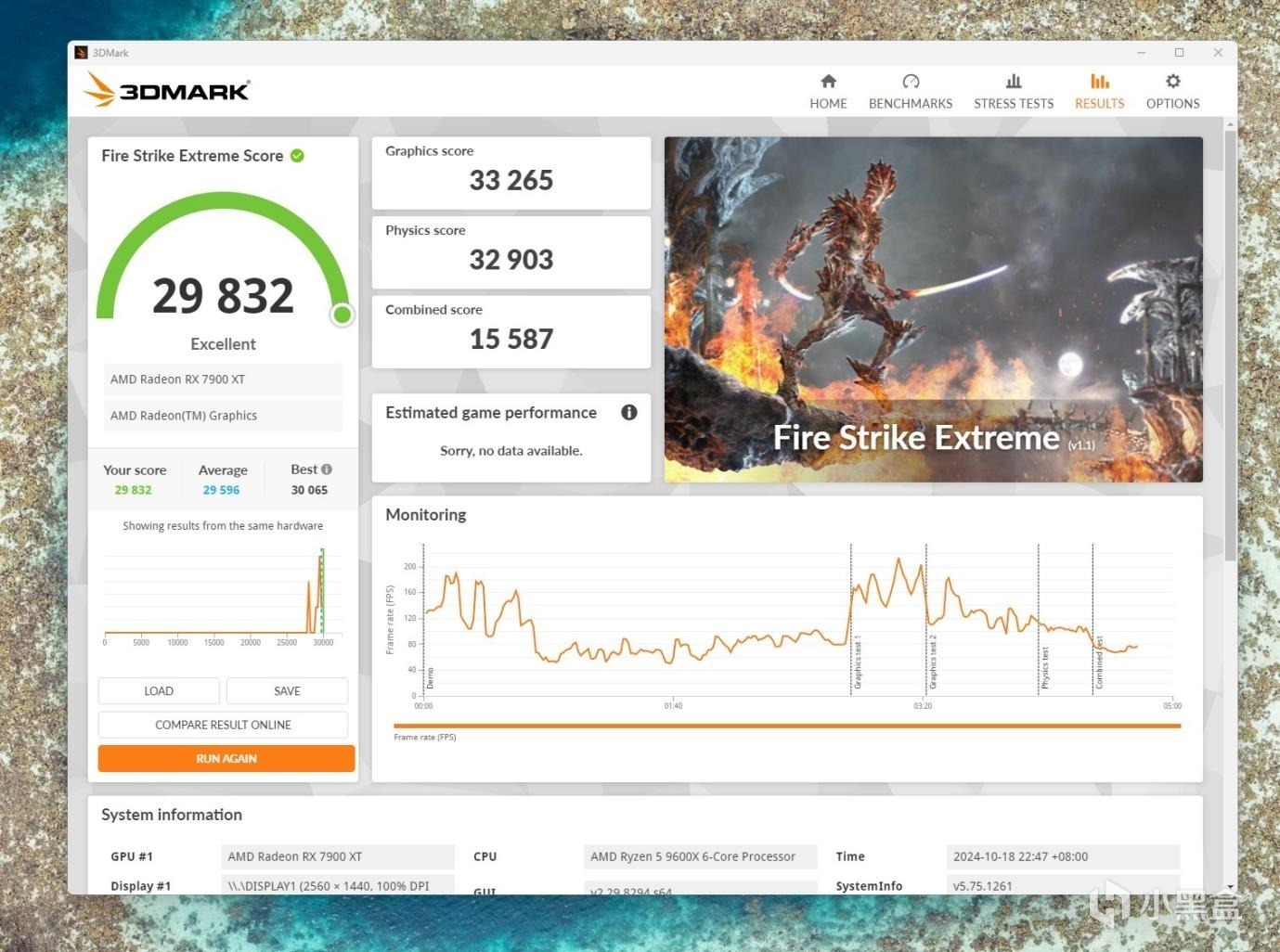Click the Fire Strike Extreme preview image
This screenshot has height=952, width=1280.
coord(934,310)
